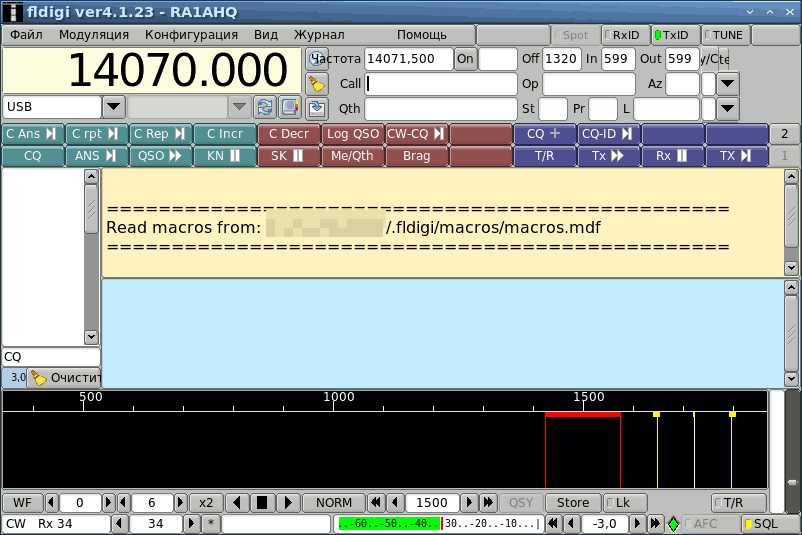Image resolution: width=802 pixels, height=535 pixels.
Task: Open the Помощь menu
Action: tap(421, 35)
